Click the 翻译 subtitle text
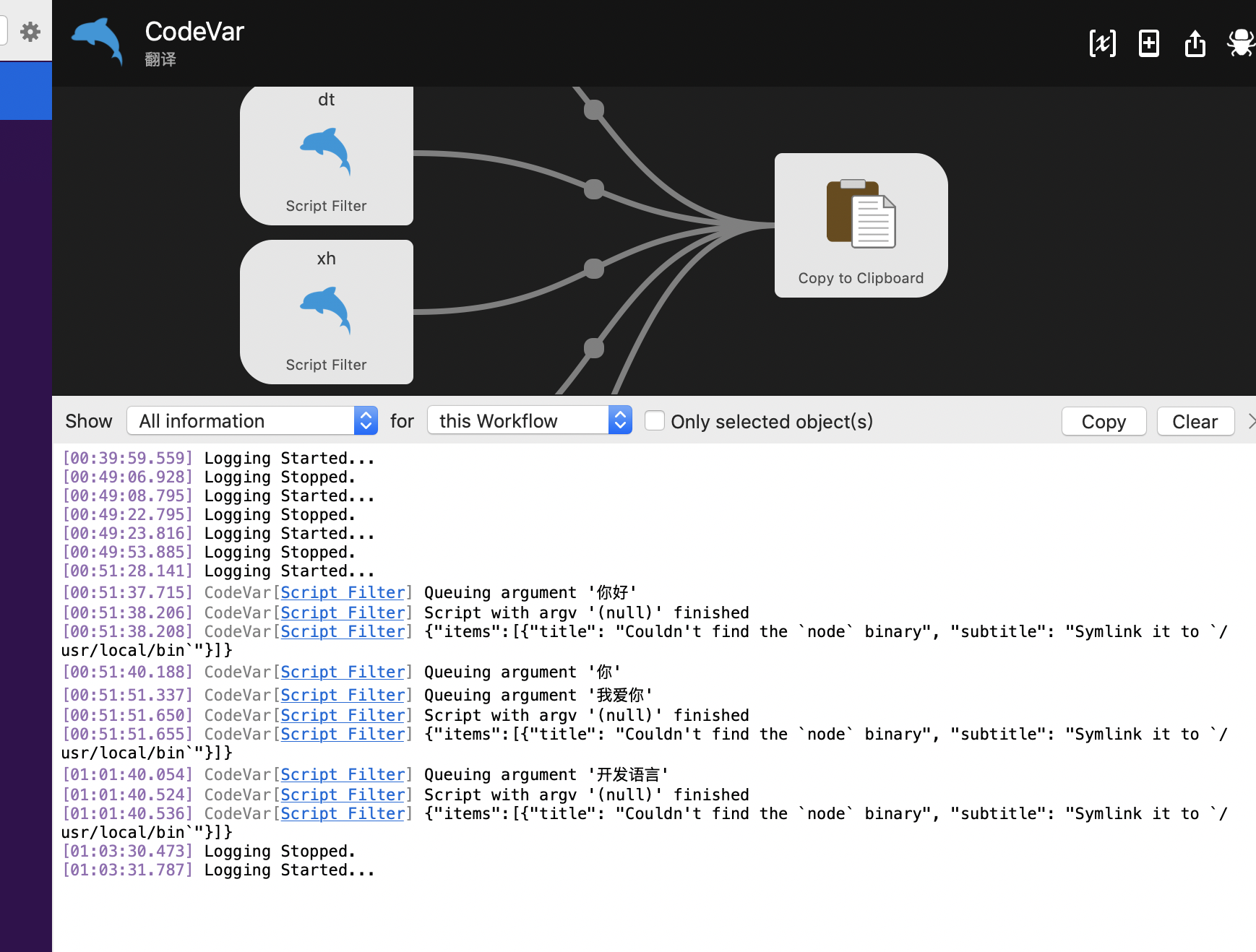This screenshot has width=1256, height=952. [160, 59]
